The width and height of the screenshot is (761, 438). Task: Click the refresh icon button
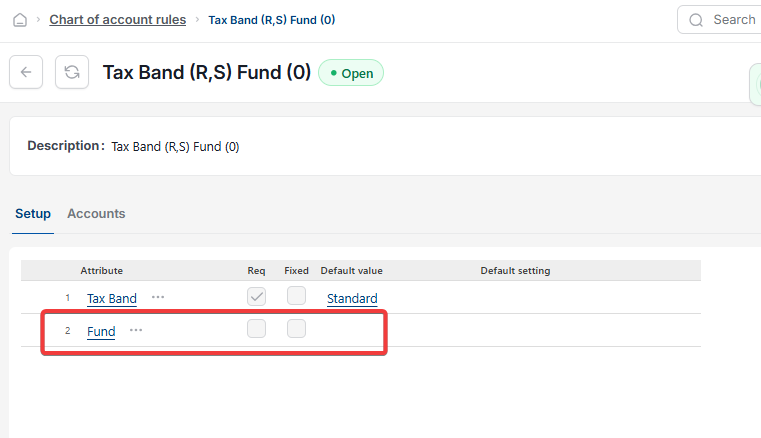click(72, 72)
